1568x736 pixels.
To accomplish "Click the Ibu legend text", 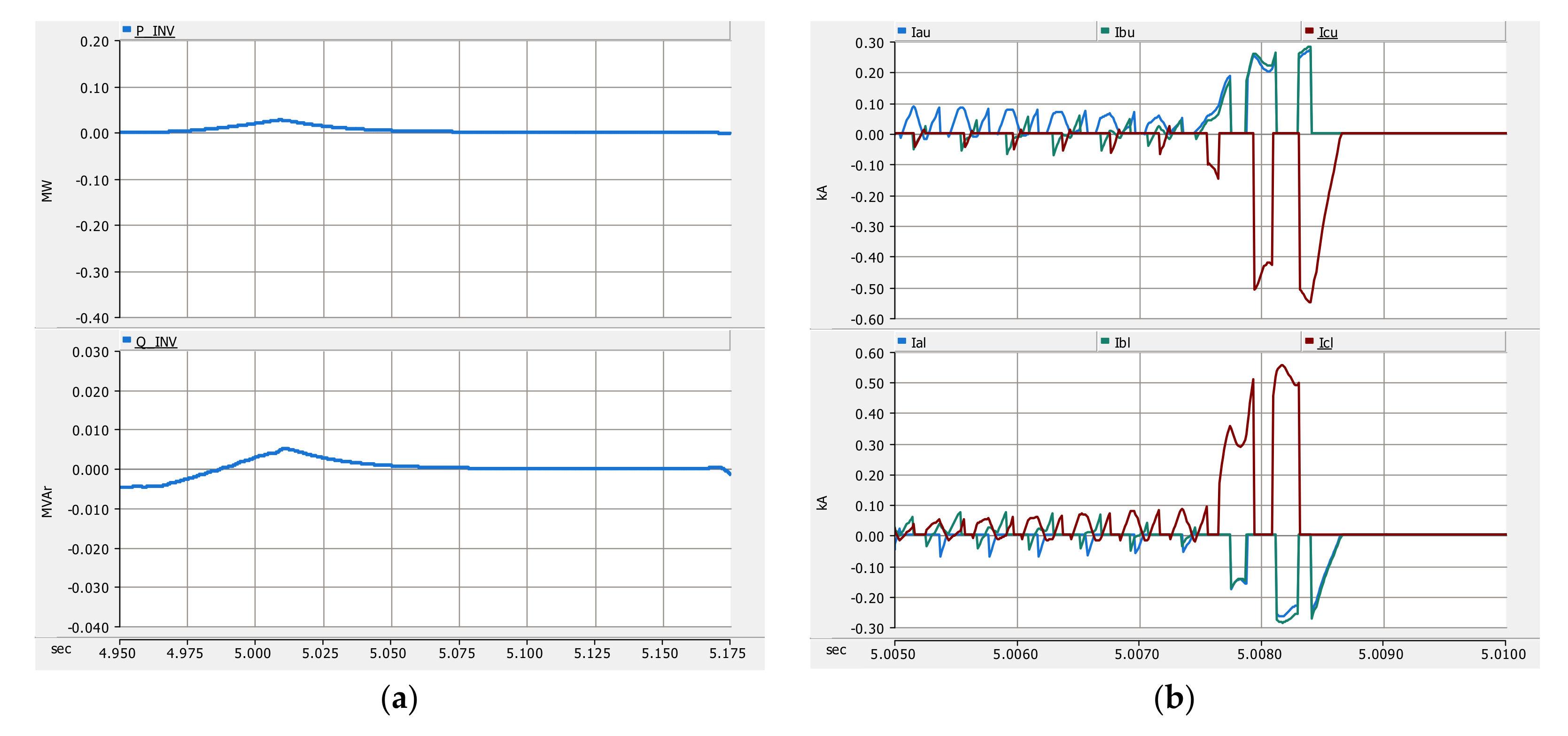I will [1124, 32].
